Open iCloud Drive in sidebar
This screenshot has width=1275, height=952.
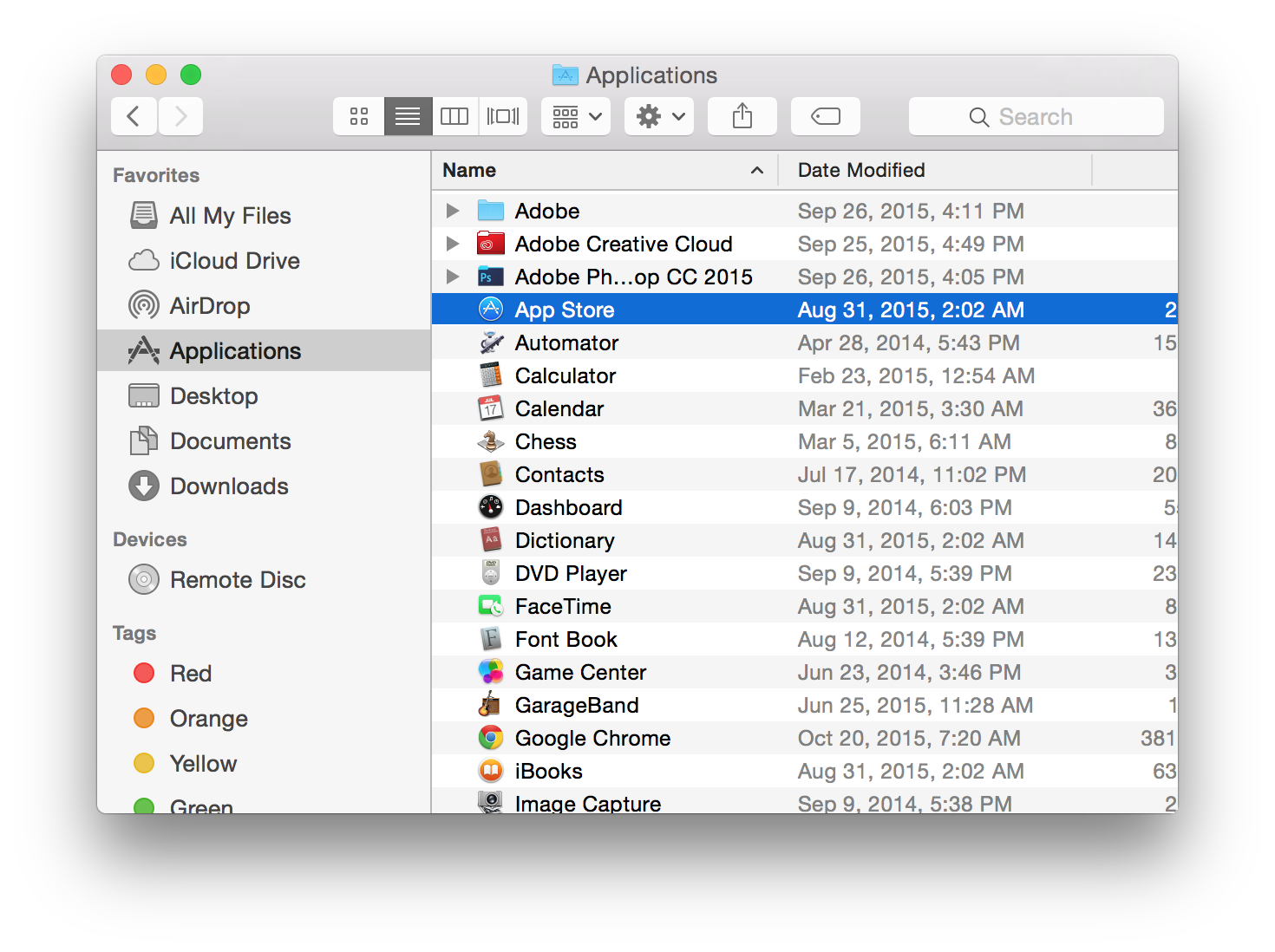pos(264,260)
